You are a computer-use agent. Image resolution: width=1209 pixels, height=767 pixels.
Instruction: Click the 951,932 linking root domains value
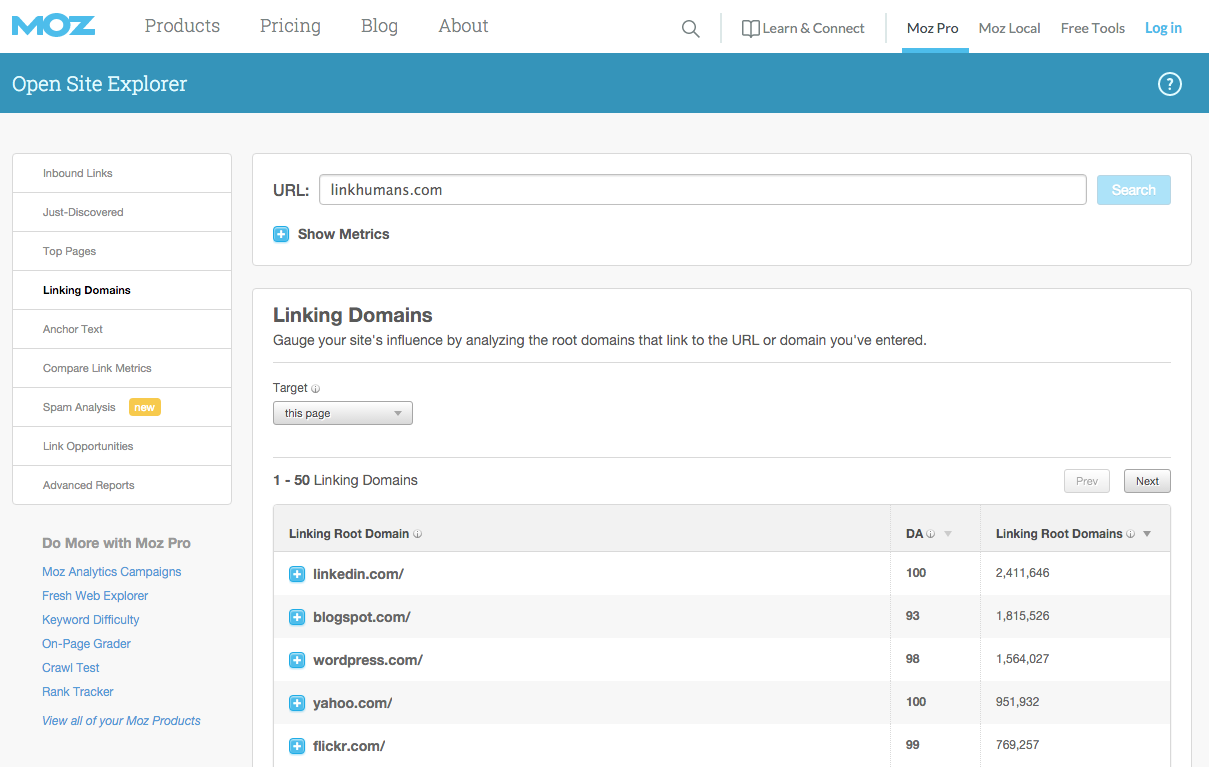pyautogui.click(x=1018, y=702)
